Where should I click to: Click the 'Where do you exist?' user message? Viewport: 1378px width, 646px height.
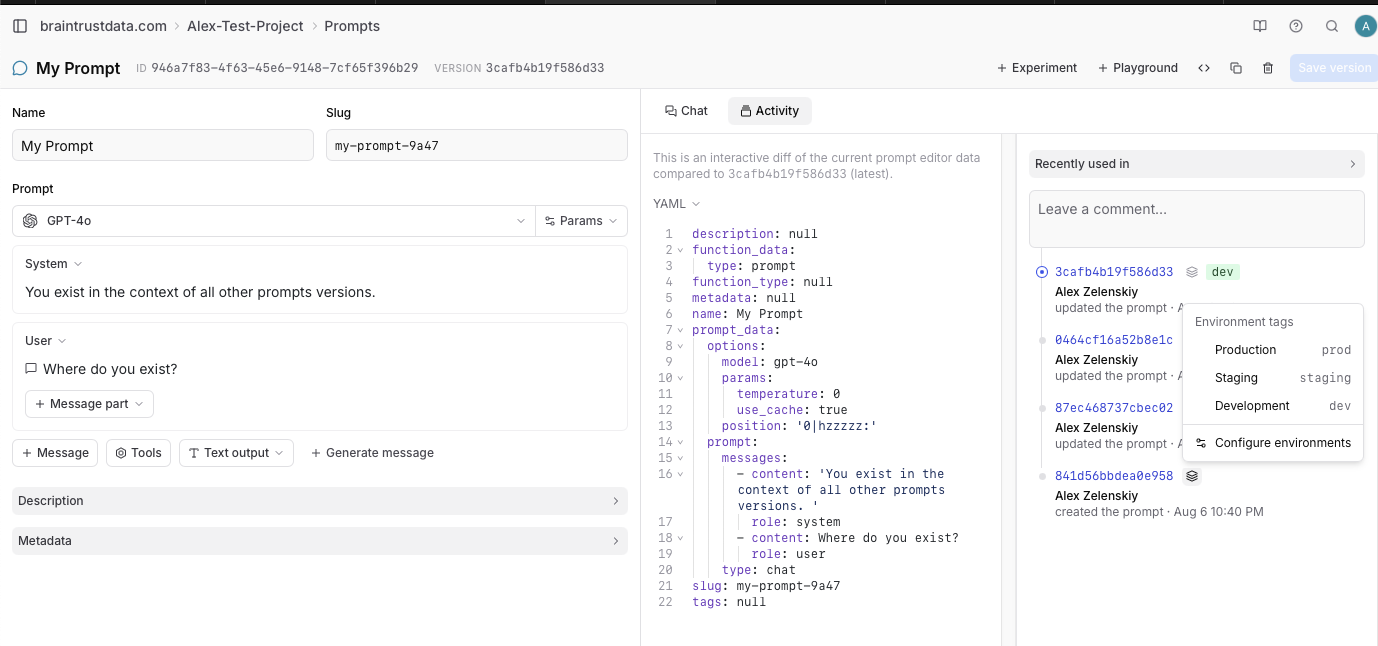110,369
